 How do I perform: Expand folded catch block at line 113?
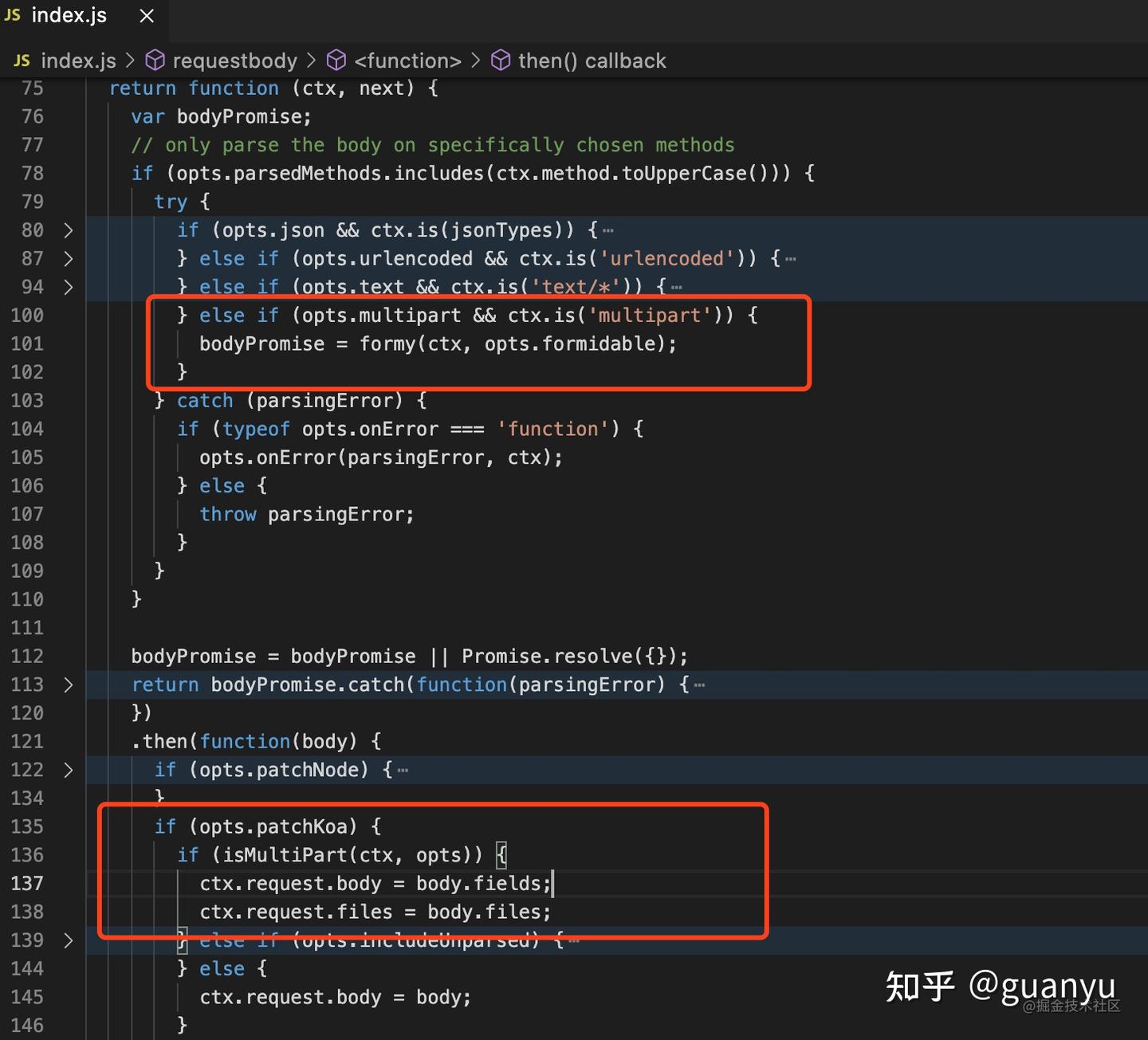[x=69, y=685]
